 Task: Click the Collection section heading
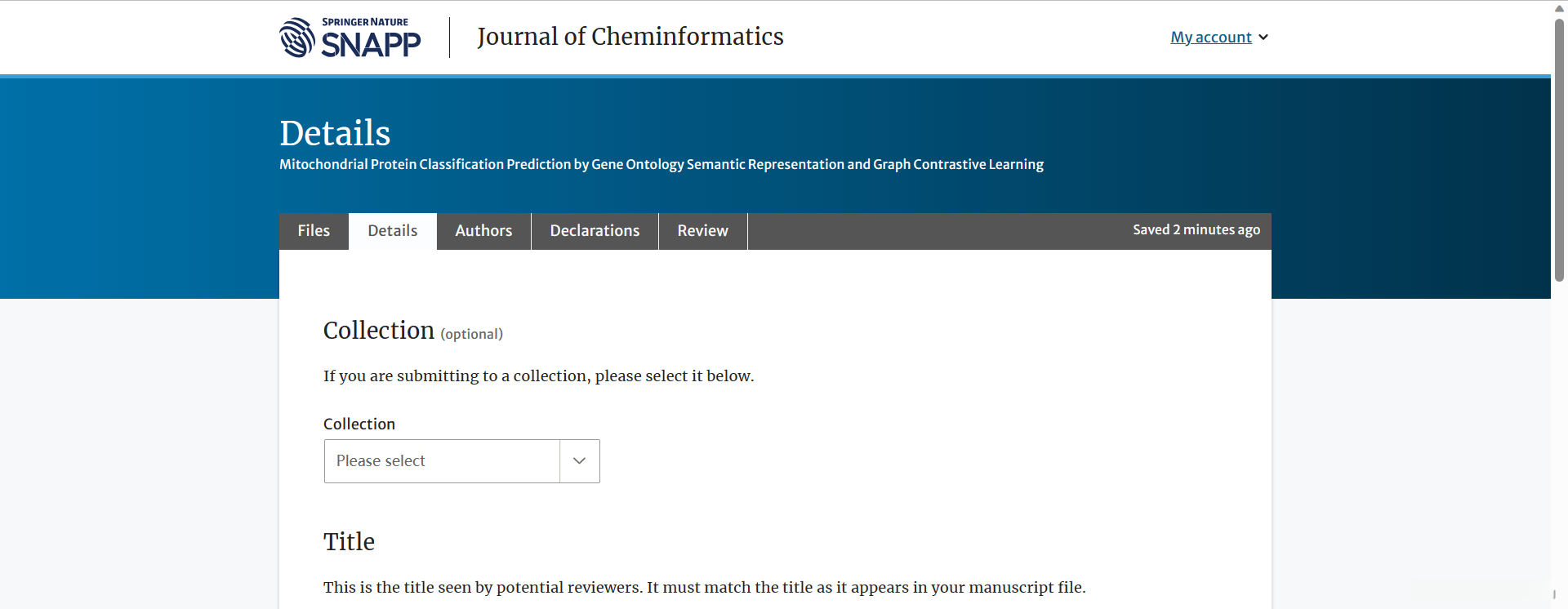coord(379,331)
